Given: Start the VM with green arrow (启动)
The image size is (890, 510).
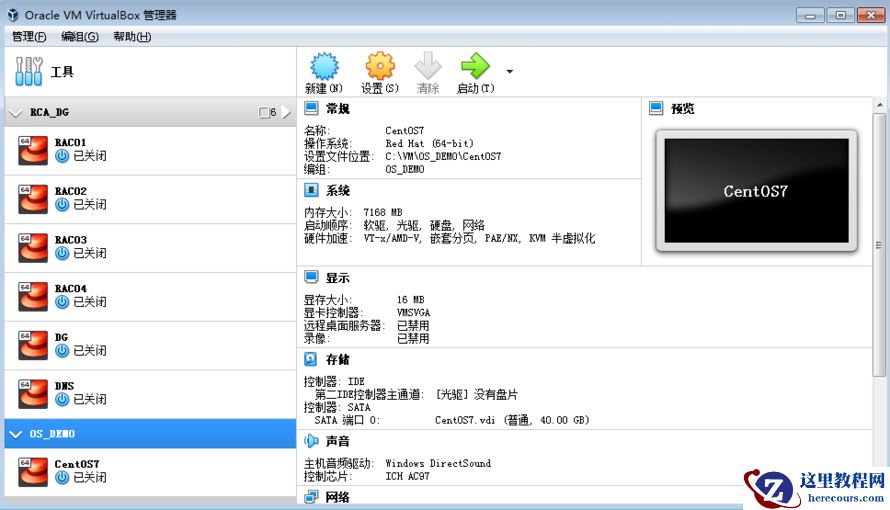Looking at the screenshot, I should pos(475,66).
